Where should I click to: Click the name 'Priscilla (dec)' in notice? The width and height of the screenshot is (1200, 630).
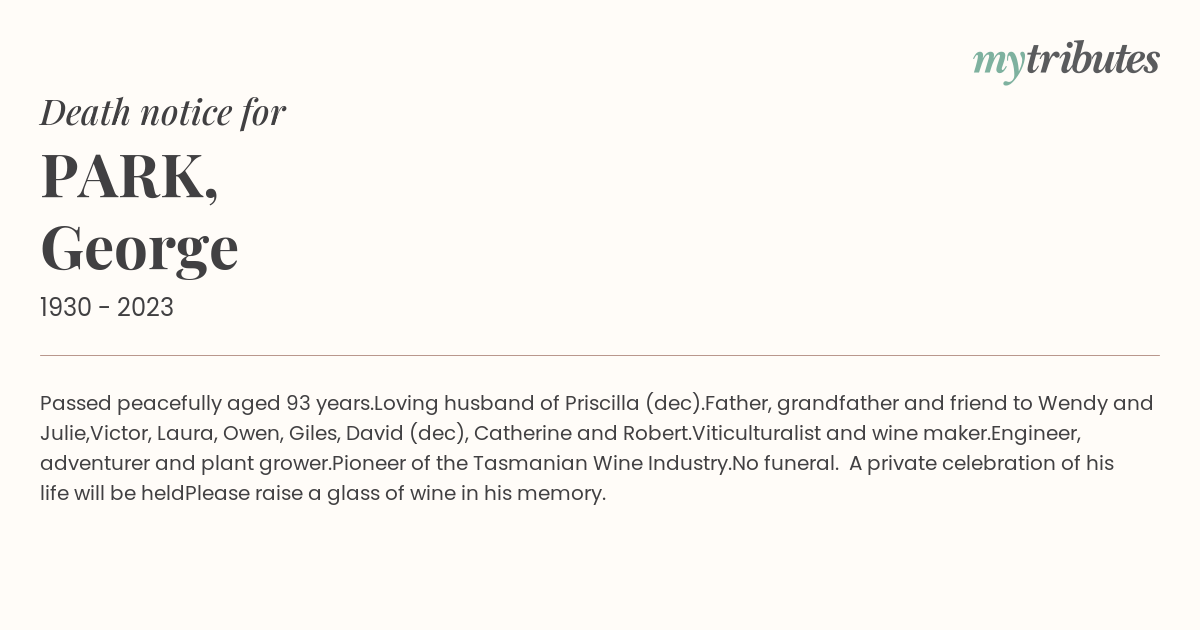click(x=631, y=404)
